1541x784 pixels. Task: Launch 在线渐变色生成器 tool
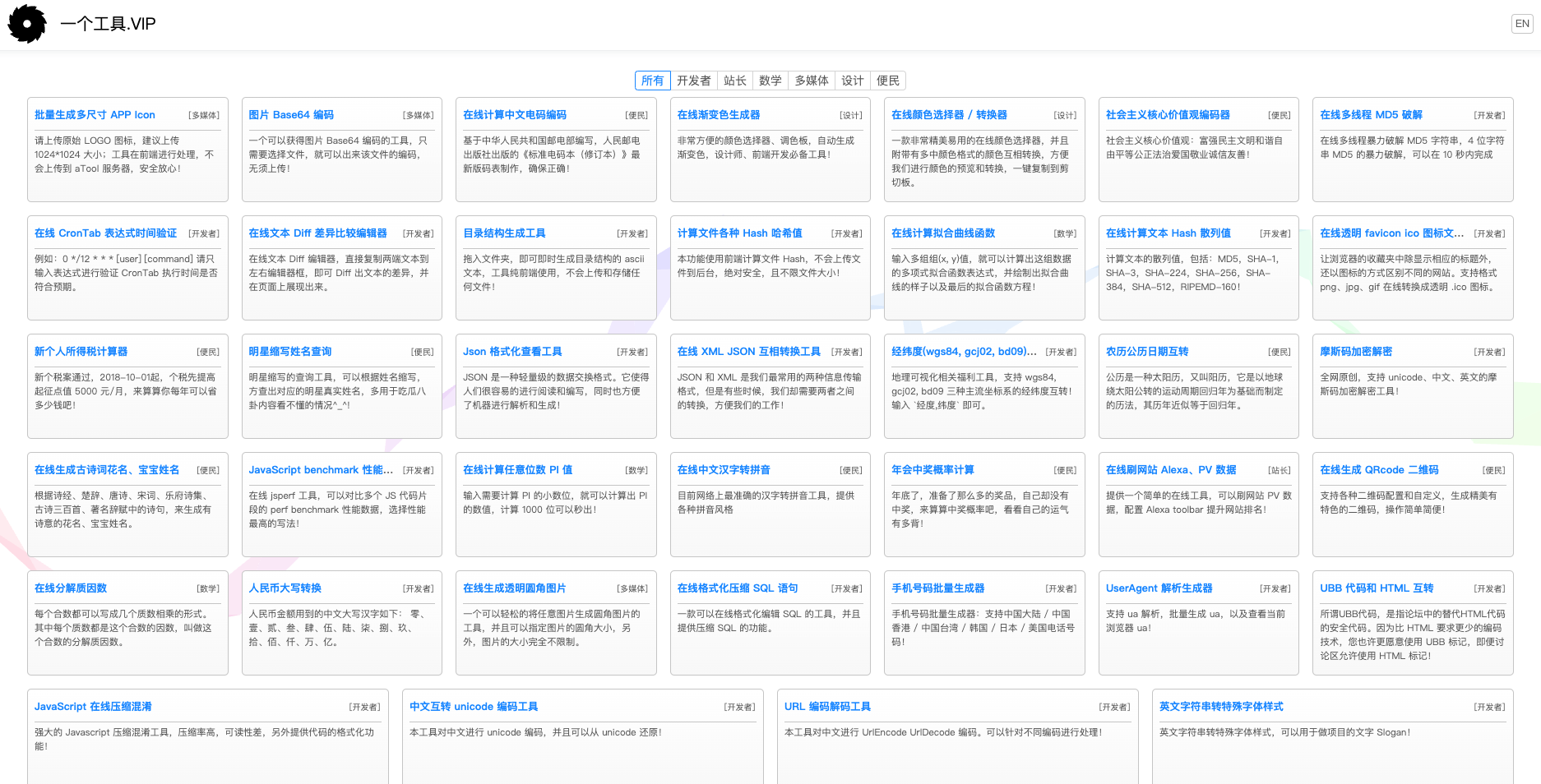[x=718, y=115]
